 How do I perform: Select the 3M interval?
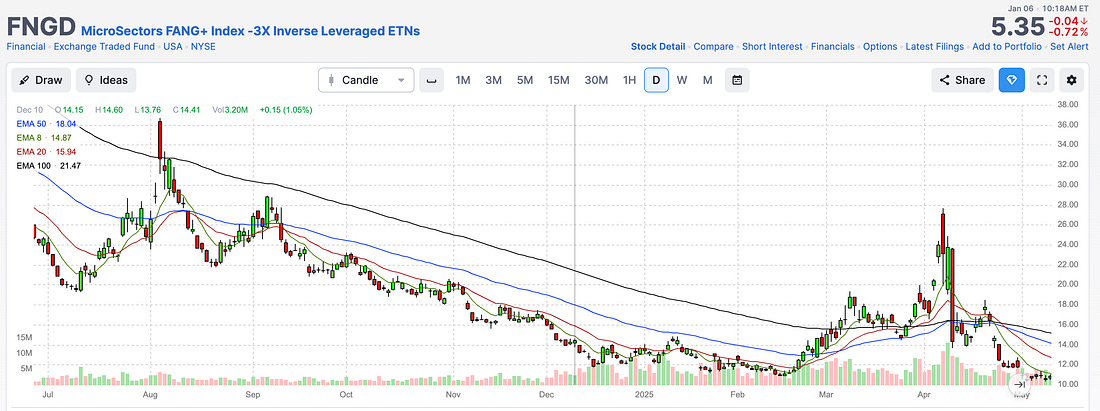coord(494,80)
